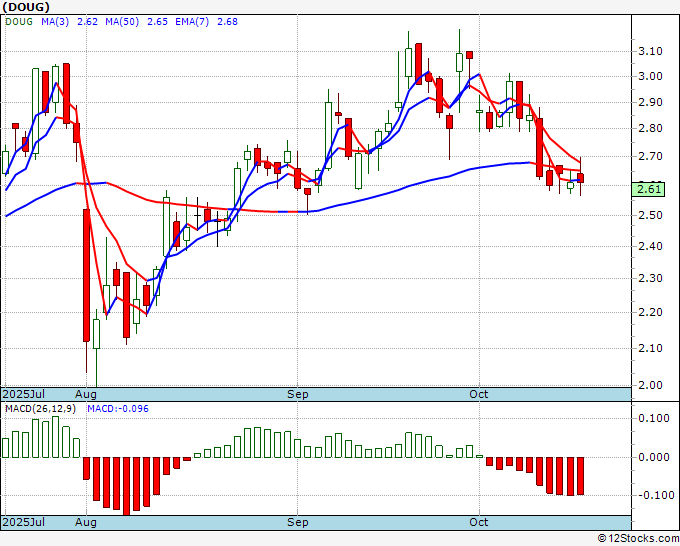Click the MA(3) value 2.62

pos(87,22)
